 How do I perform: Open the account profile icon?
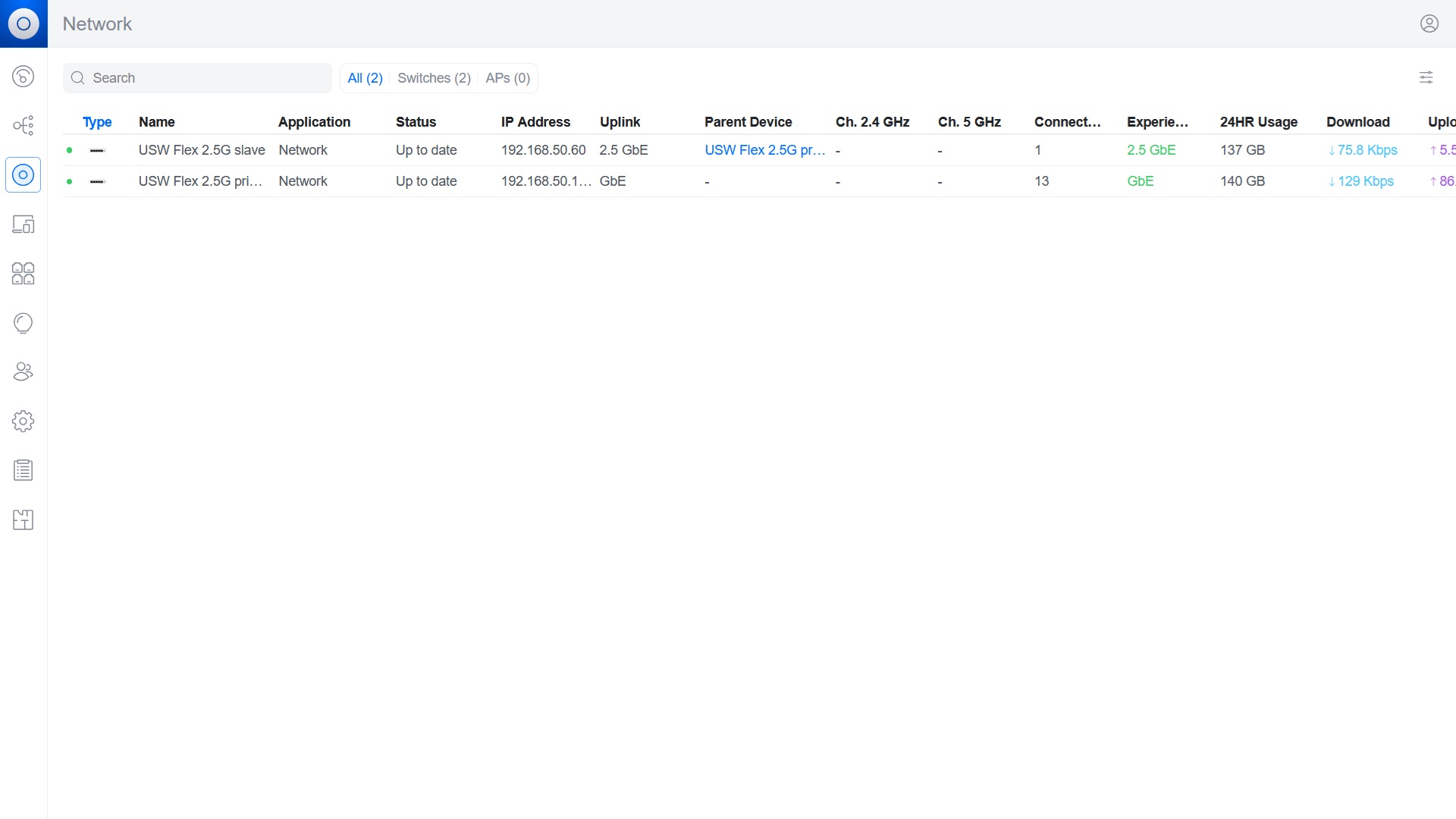point(1429,24)
